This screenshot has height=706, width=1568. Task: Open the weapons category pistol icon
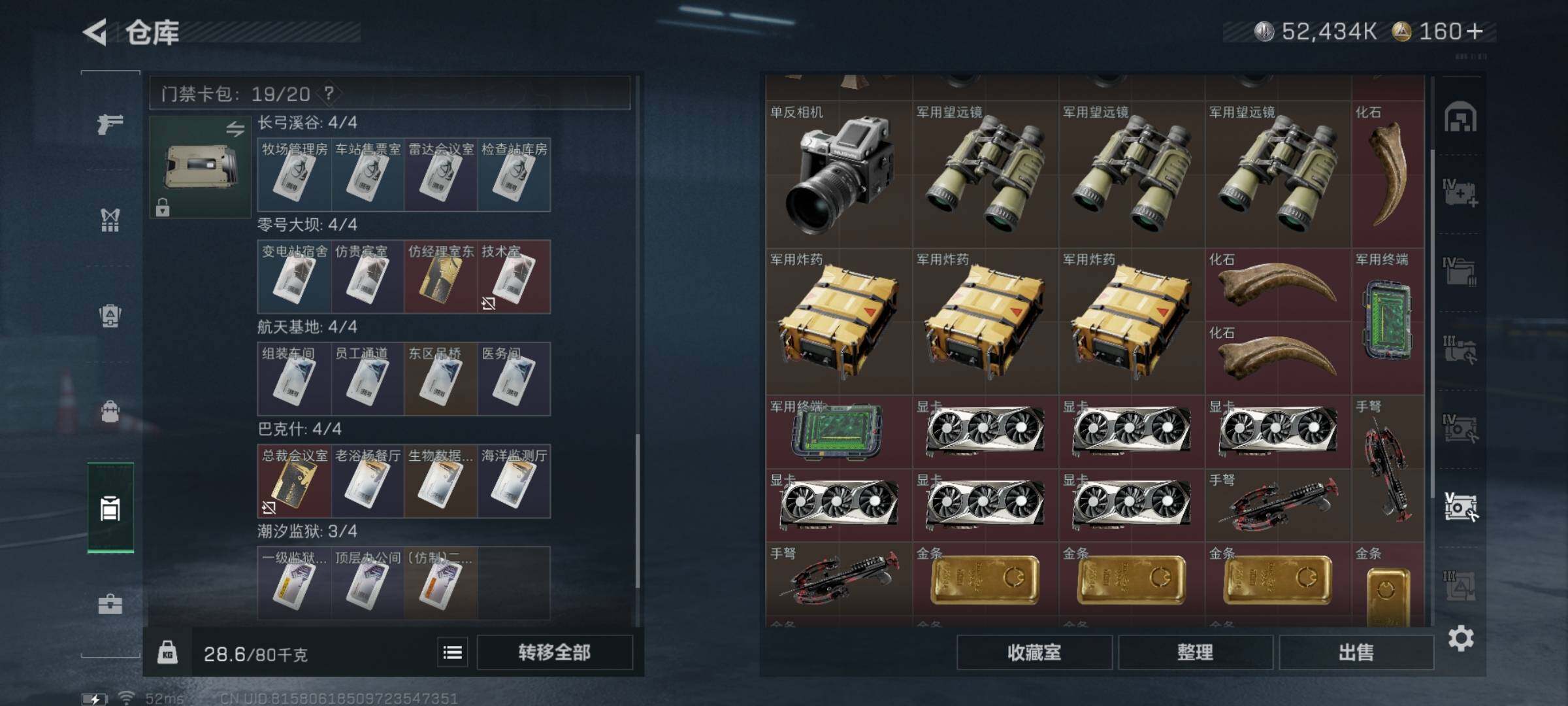110,123
